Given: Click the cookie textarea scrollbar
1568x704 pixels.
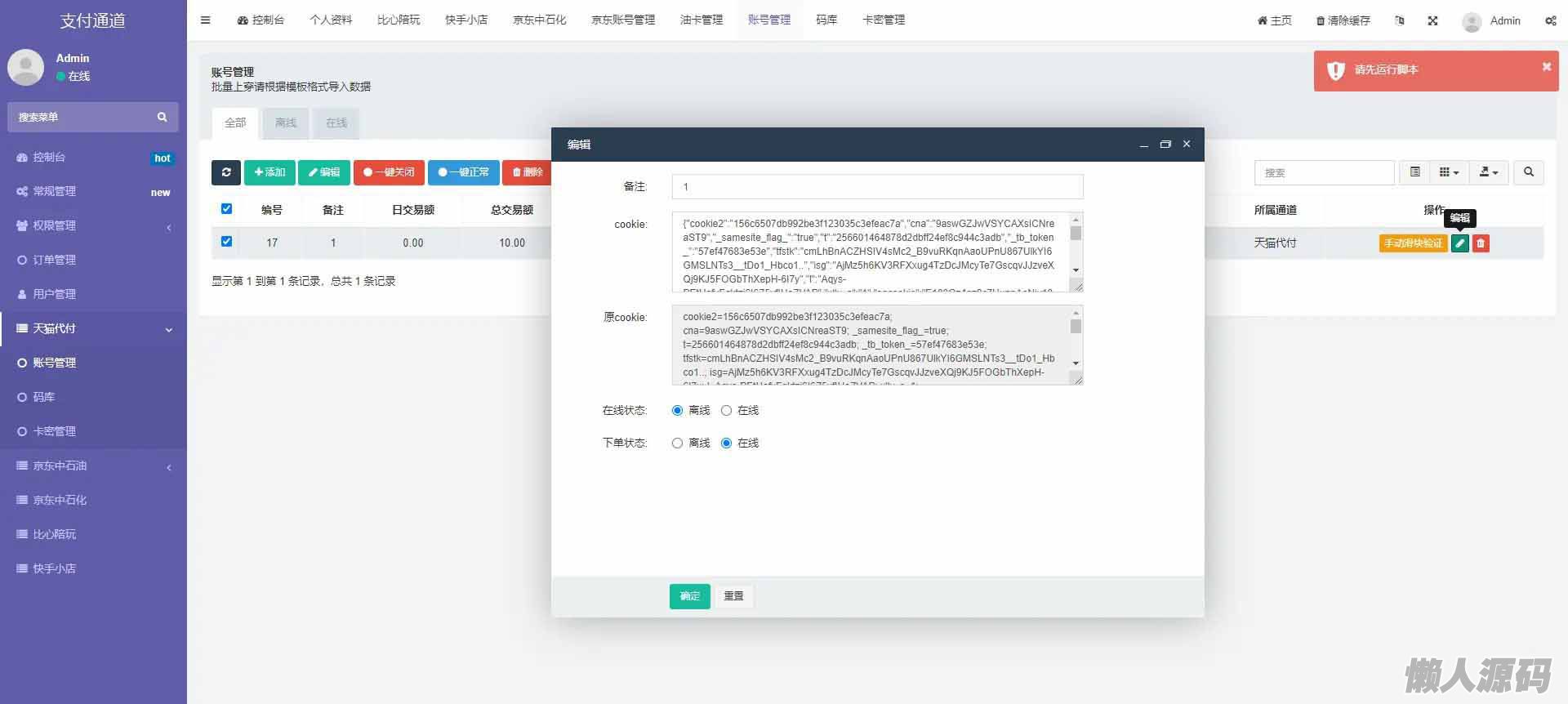Looking at the screenshot, I should [x=1076, y=245].
